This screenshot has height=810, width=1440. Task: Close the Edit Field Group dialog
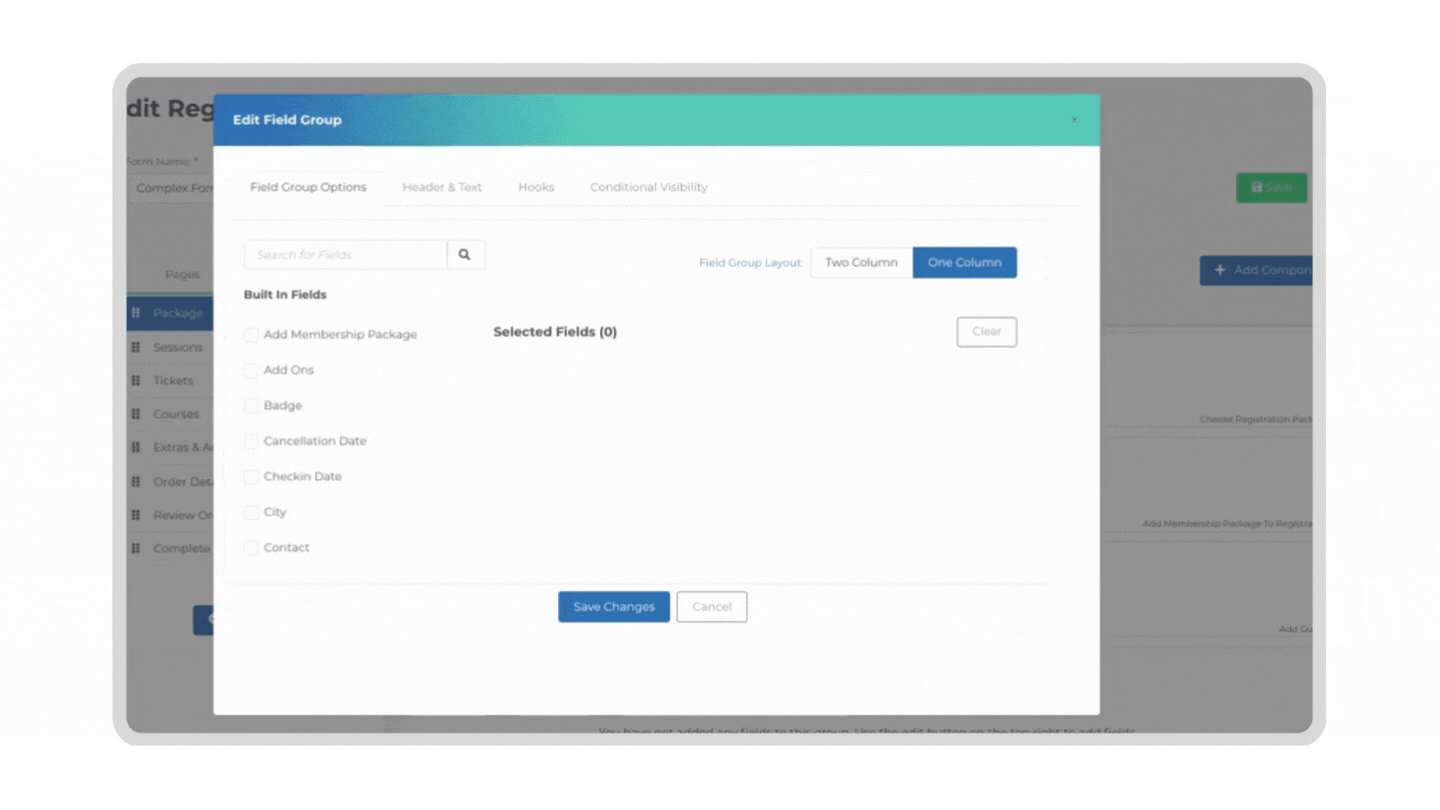tap(1074, 120)
